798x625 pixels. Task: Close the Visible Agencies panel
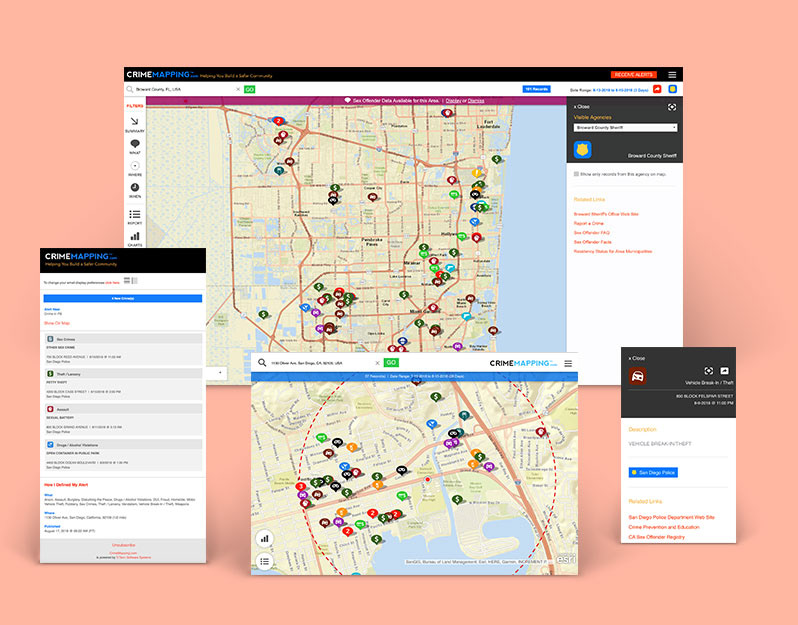[582, 107]
